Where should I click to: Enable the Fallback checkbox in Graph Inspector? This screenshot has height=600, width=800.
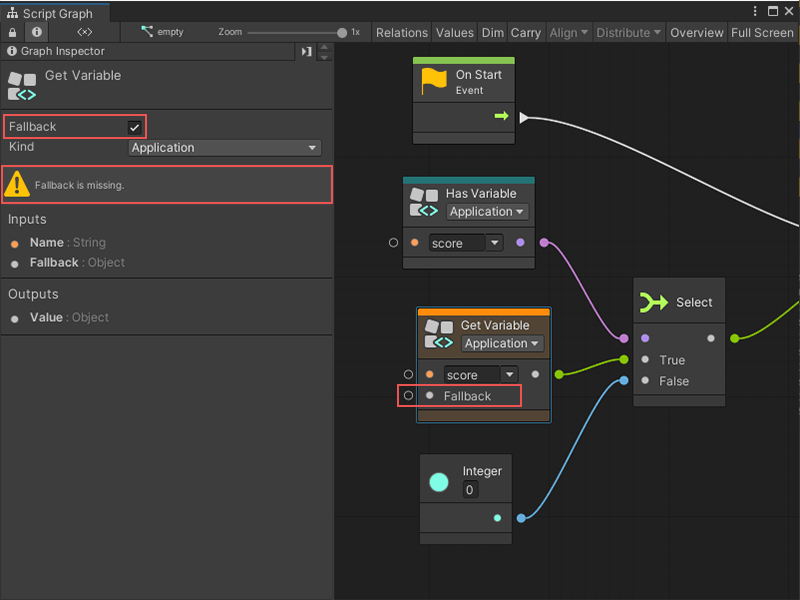click(135, 126)
